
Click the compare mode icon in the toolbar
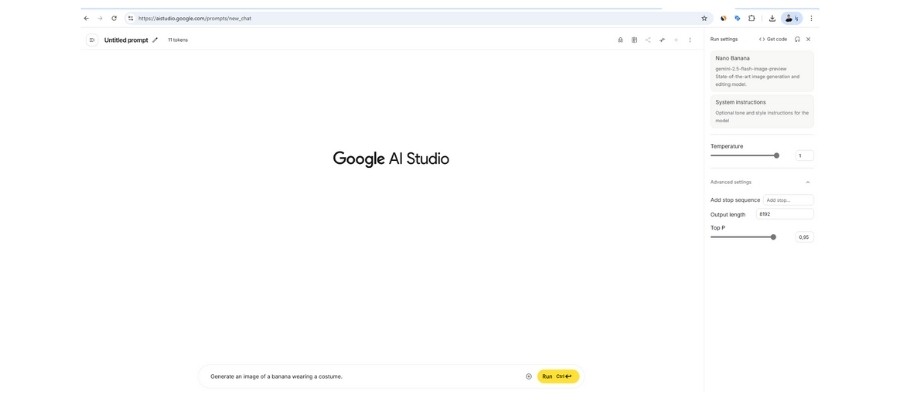[x=662, y=40]
